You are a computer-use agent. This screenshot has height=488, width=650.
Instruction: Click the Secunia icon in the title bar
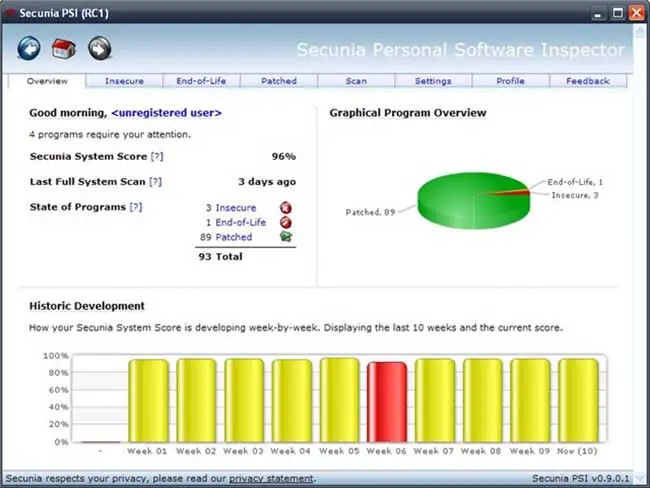[10, 13]
